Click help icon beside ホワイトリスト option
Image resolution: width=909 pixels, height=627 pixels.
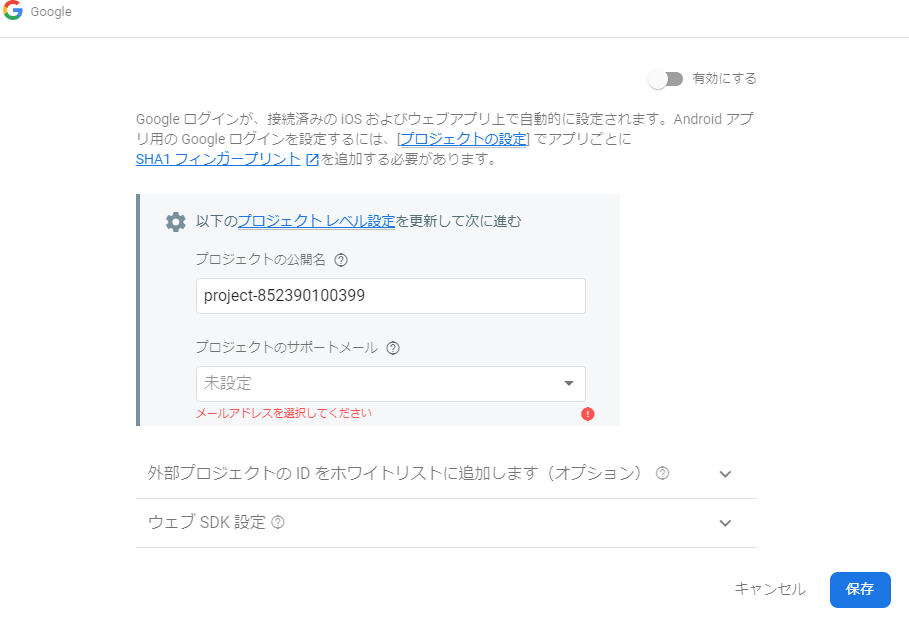pyautogui.click(x=662, y=473)
